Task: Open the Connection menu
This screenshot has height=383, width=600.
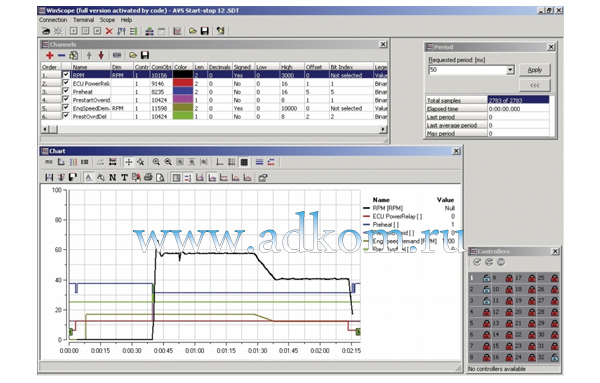Action: coord(53,20)
